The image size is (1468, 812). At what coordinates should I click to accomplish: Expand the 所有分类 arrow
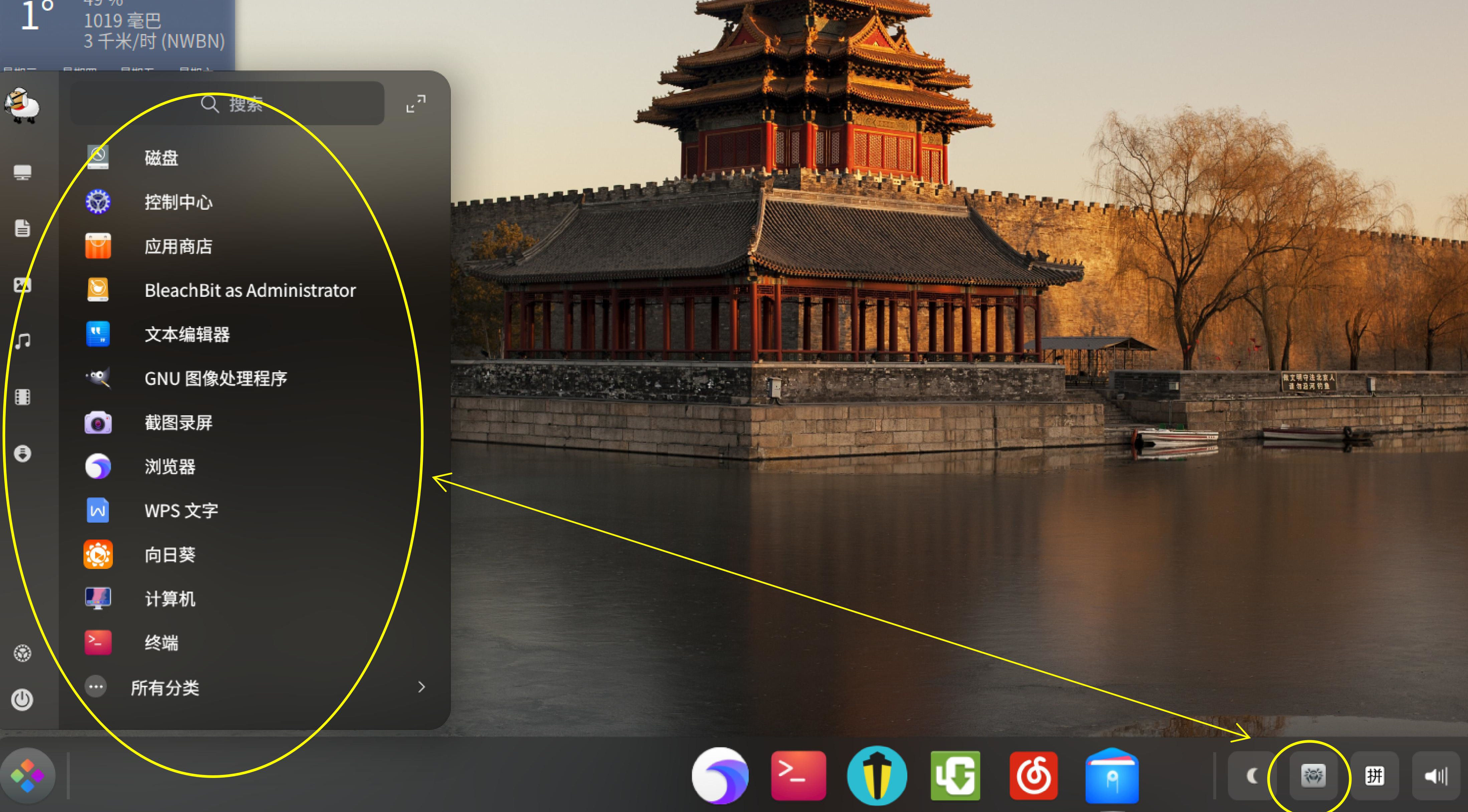[421, 687]
